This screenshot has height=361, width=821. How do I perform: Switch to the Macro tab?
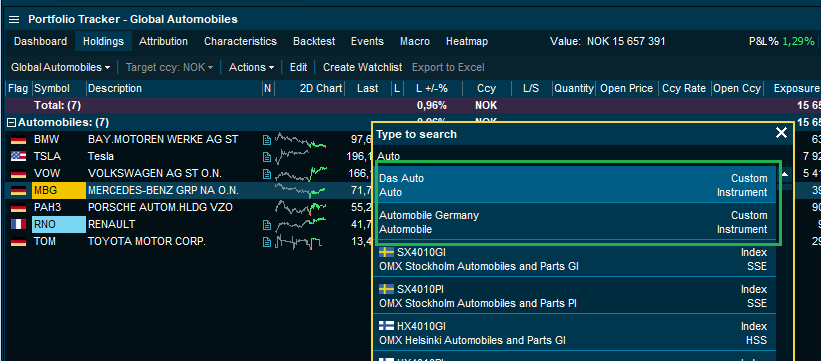point(415,41)
